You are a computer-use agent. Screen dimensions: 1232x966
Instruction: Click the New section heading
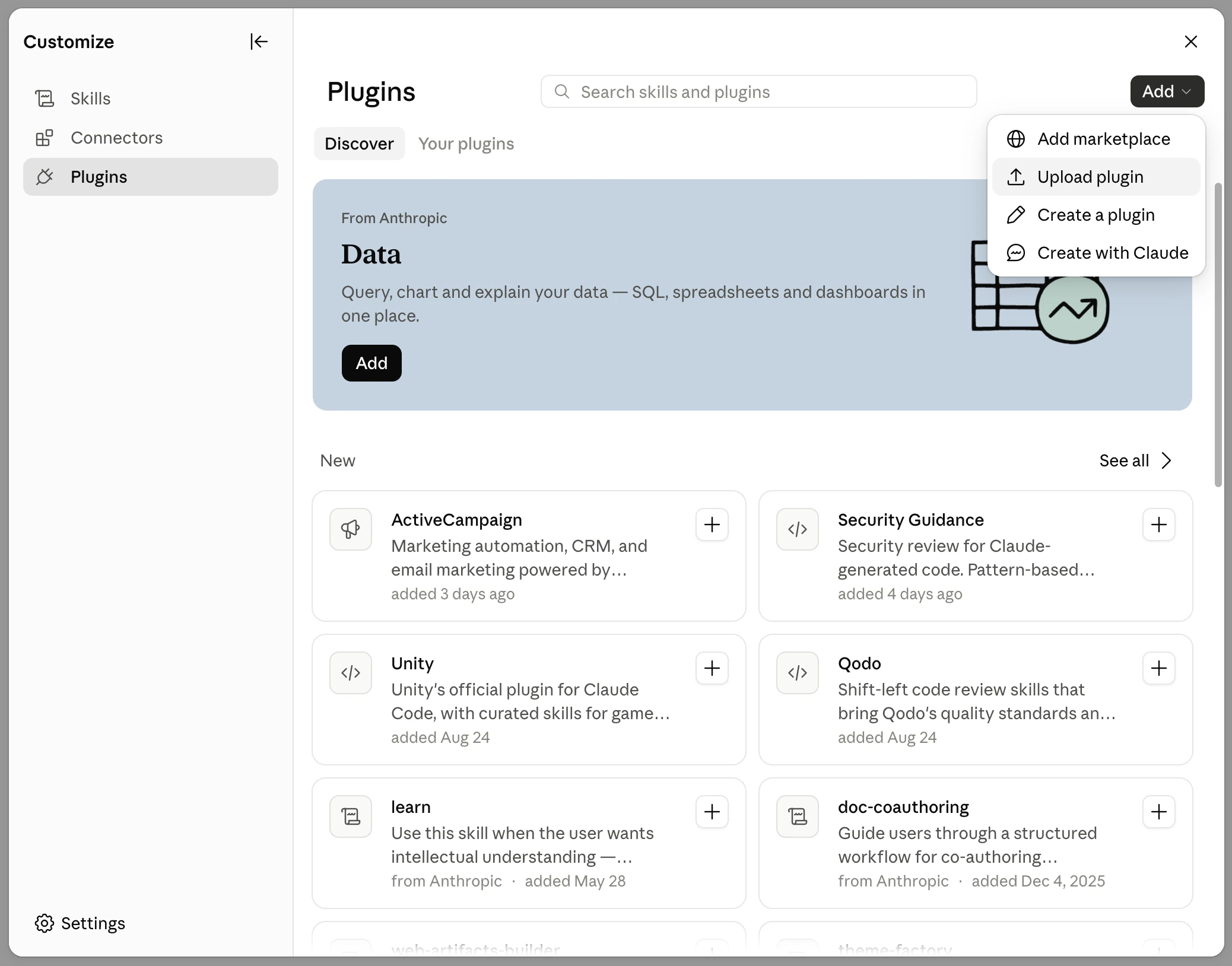338,460
